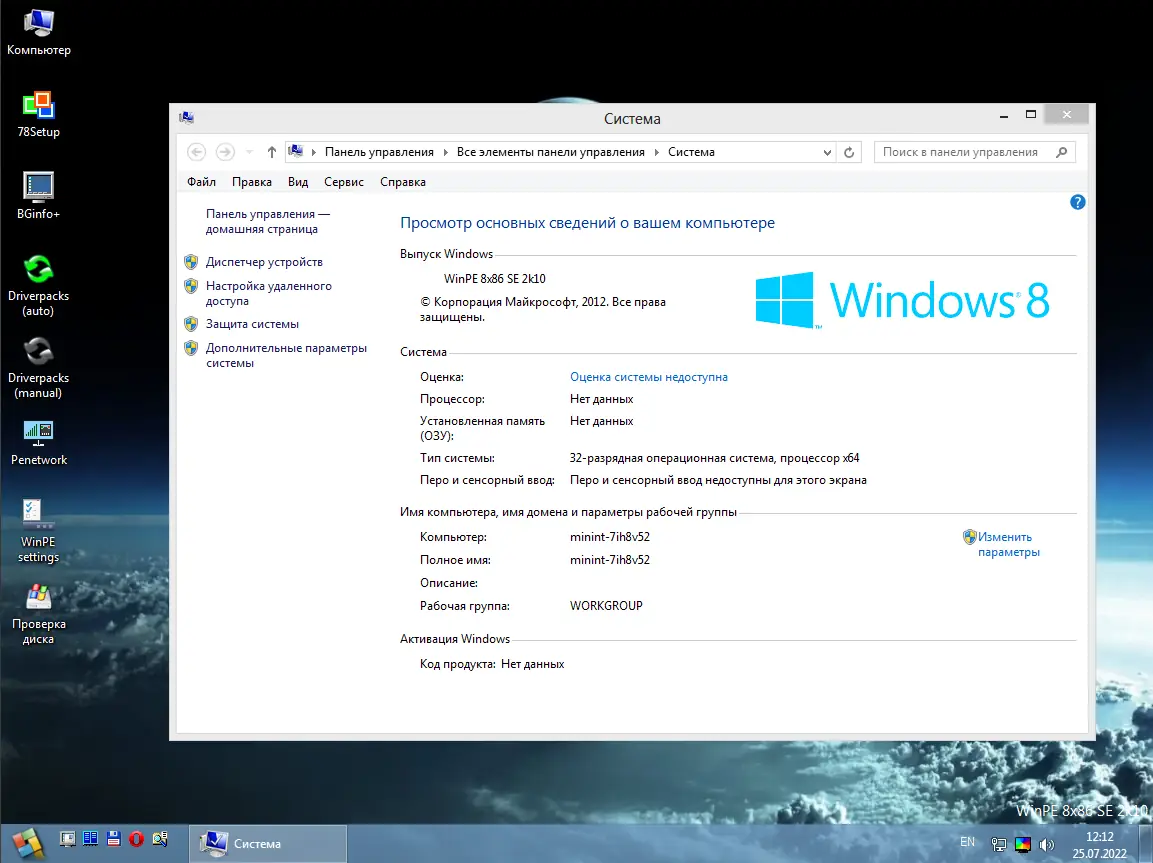Click the forward navigation arrow
The image size is (1153, 863).
(x=225, y=152)
